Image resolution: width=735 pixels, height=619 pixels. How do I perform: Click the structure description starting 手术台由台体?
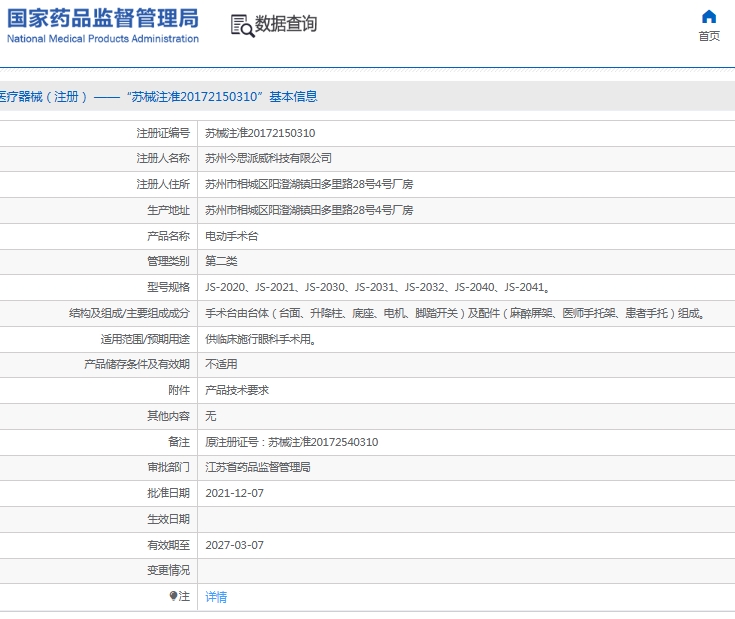tap(456, 313)
